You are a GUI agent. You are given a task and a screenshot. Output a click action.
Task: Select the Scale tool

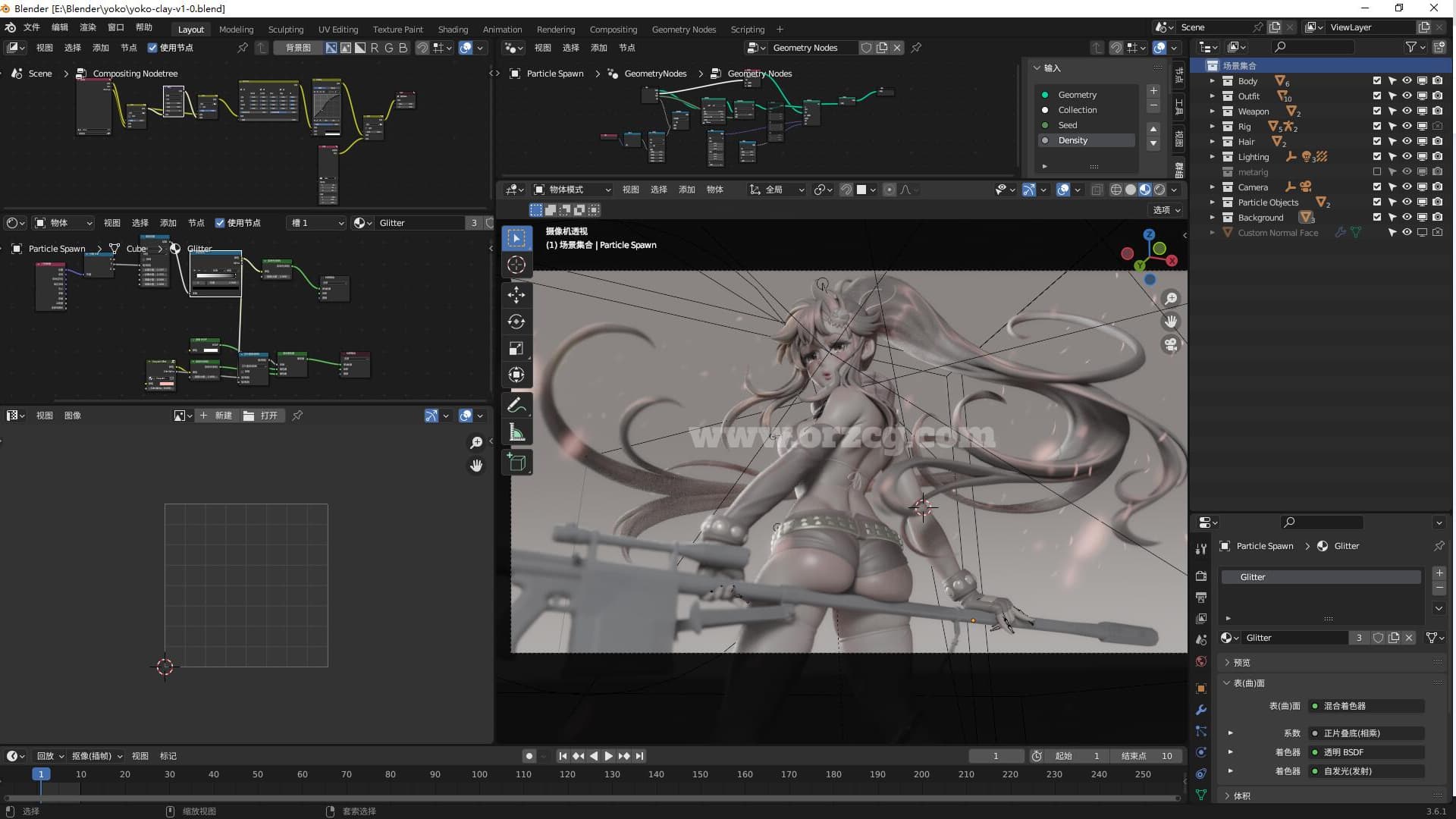tap(516, 348)
